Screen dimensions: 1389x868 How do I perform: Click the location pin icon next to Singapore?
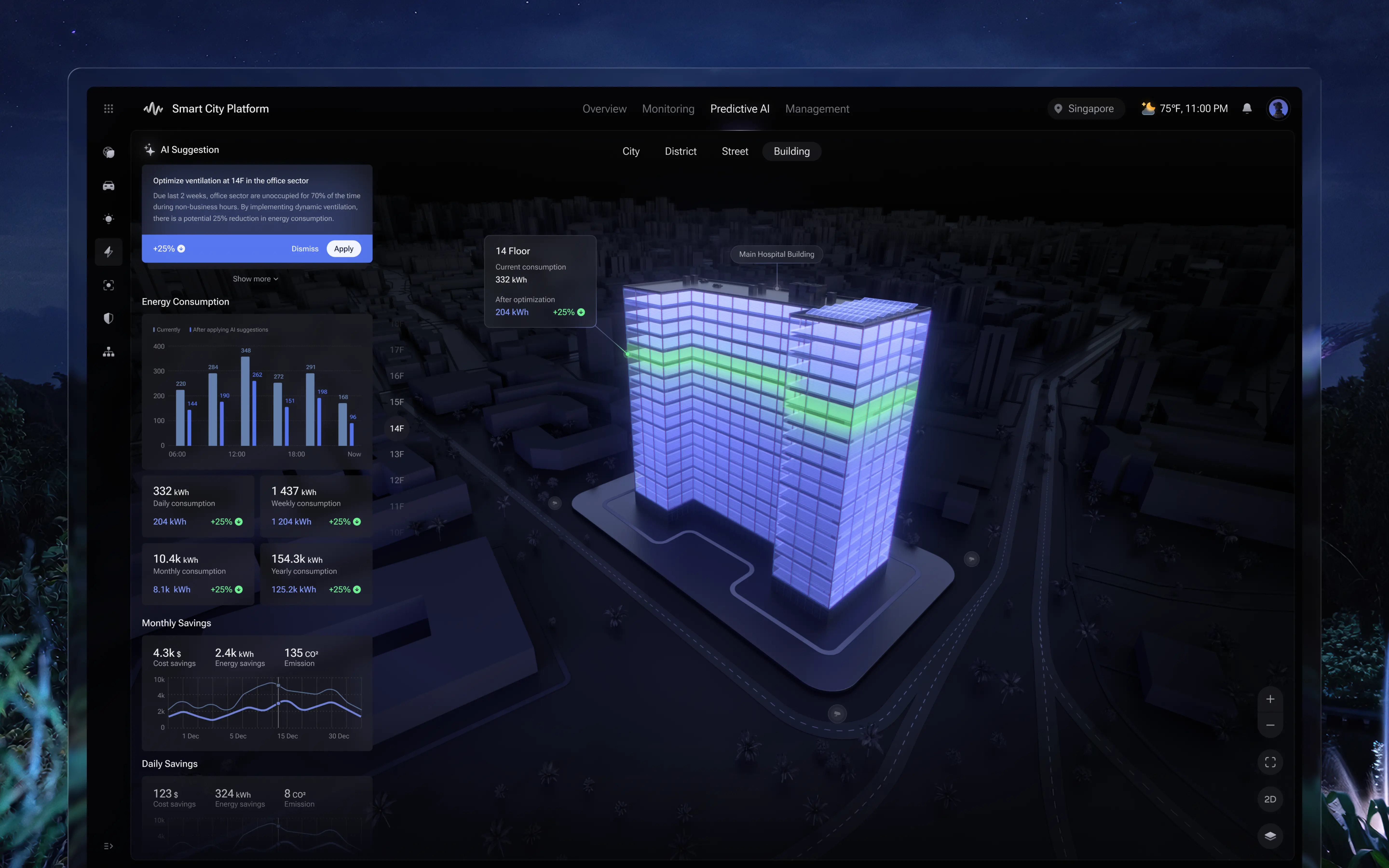1058,108
